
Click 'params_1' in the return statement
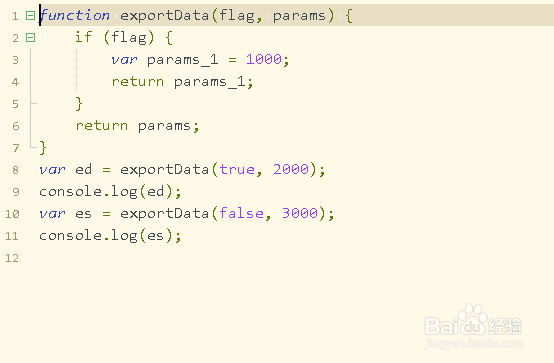click(210, 82)
